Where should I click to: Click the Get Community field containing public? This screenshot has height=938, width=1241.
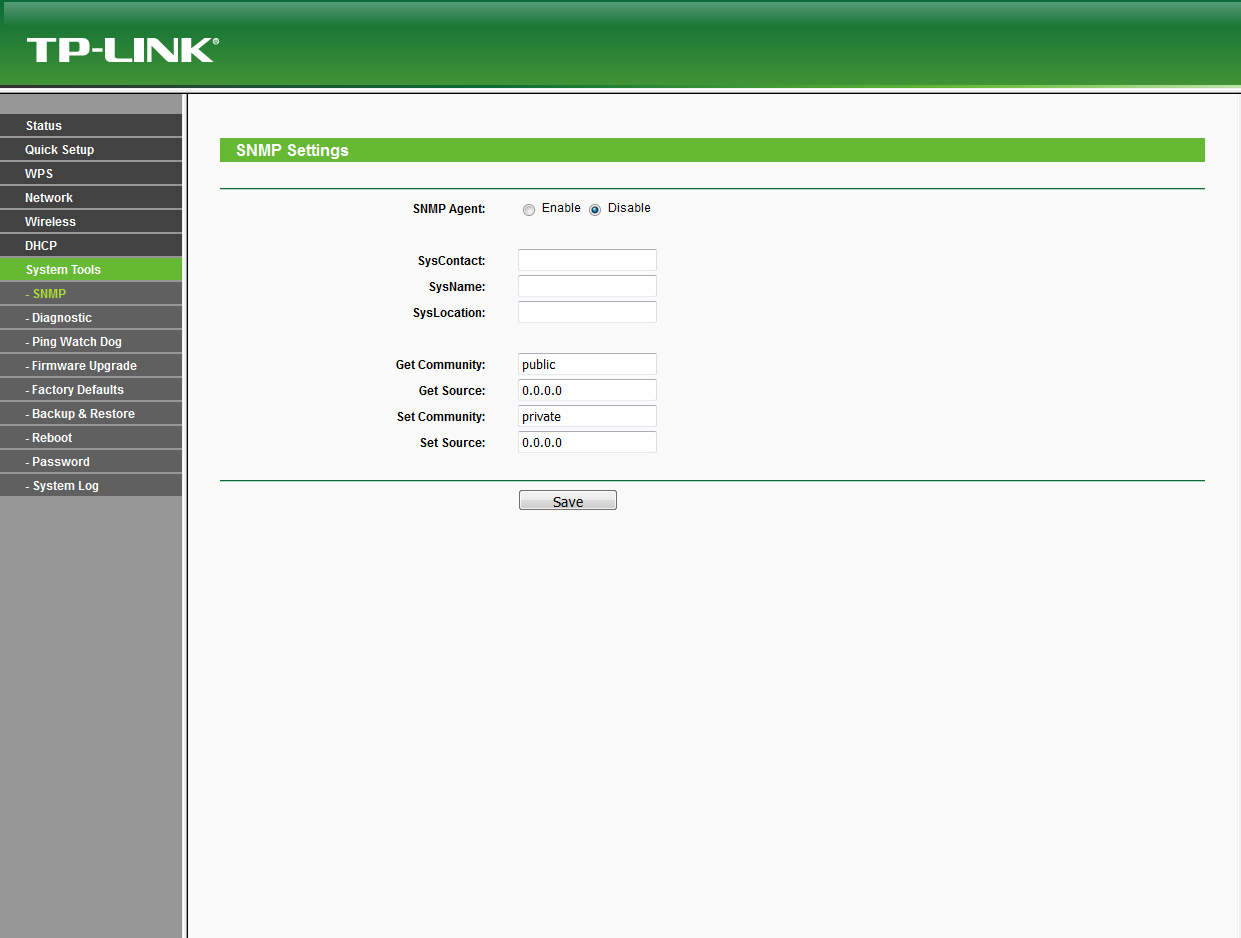tap(587, 364)
